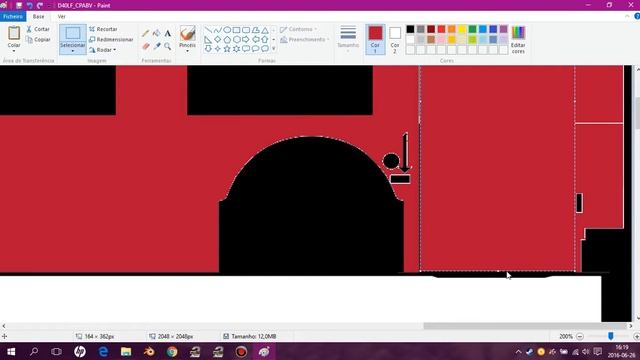Viewport: 640px width, 360px height.
Task: Select the Magnifier tool
Action: tap(168, 46)
